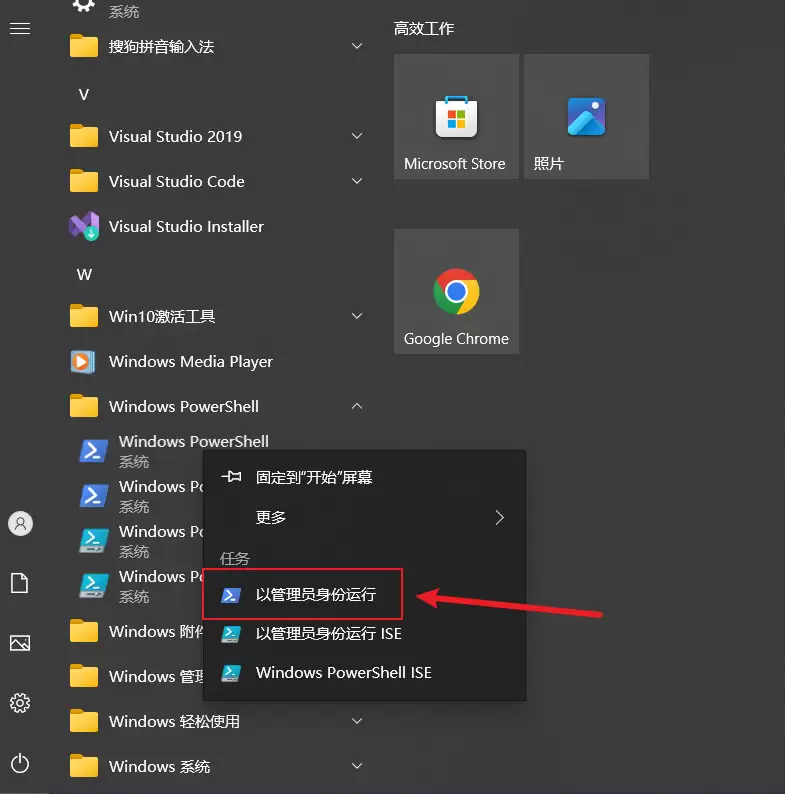Open Visual Studio Installer app

pyautogui.click(x=186, y=227)
